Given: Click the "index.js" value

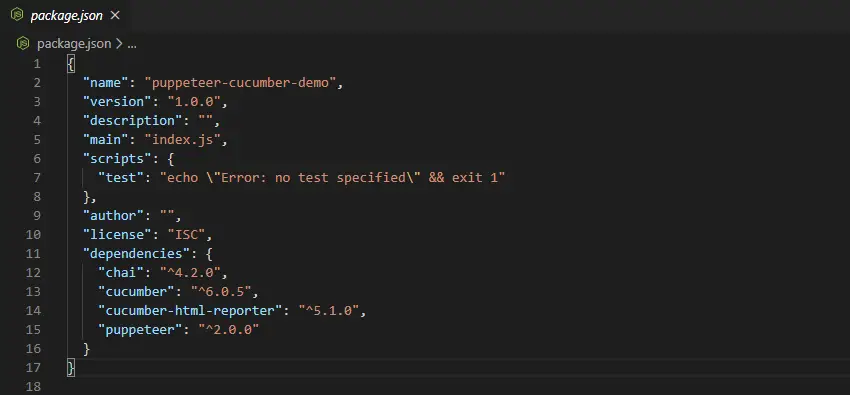Looking at the screenshot, I should 183,140.
